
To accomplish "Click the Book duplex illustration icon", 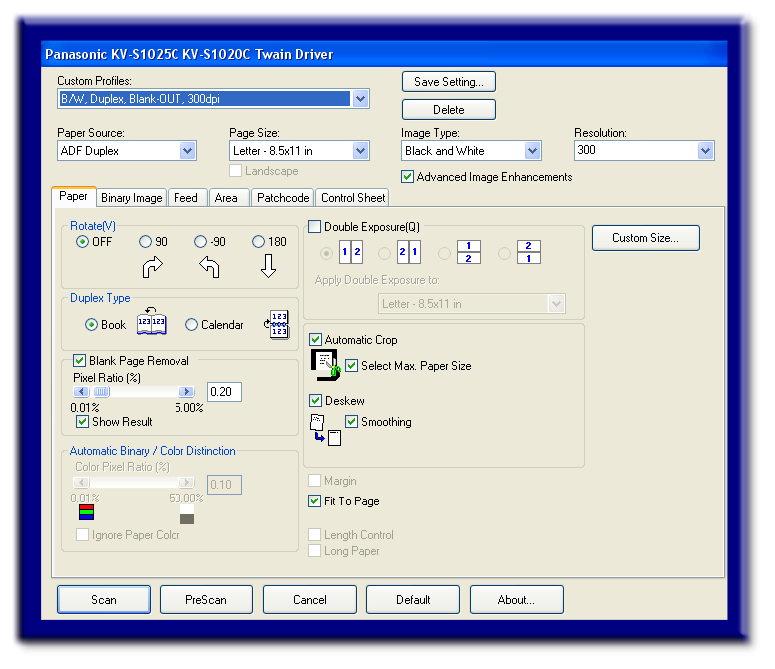I will (152, 321).
